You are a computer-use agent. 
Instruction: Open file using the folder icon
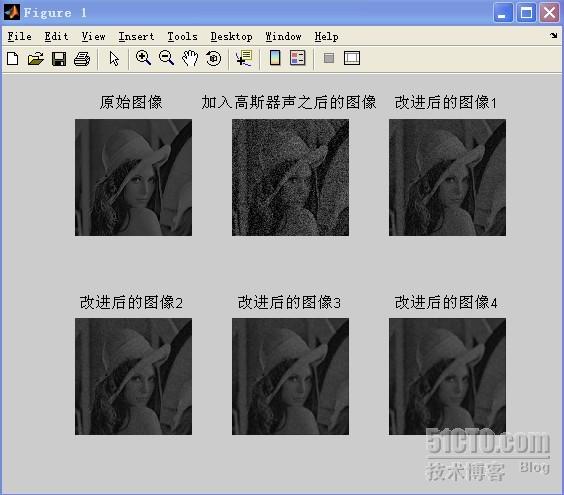point(36,58)
